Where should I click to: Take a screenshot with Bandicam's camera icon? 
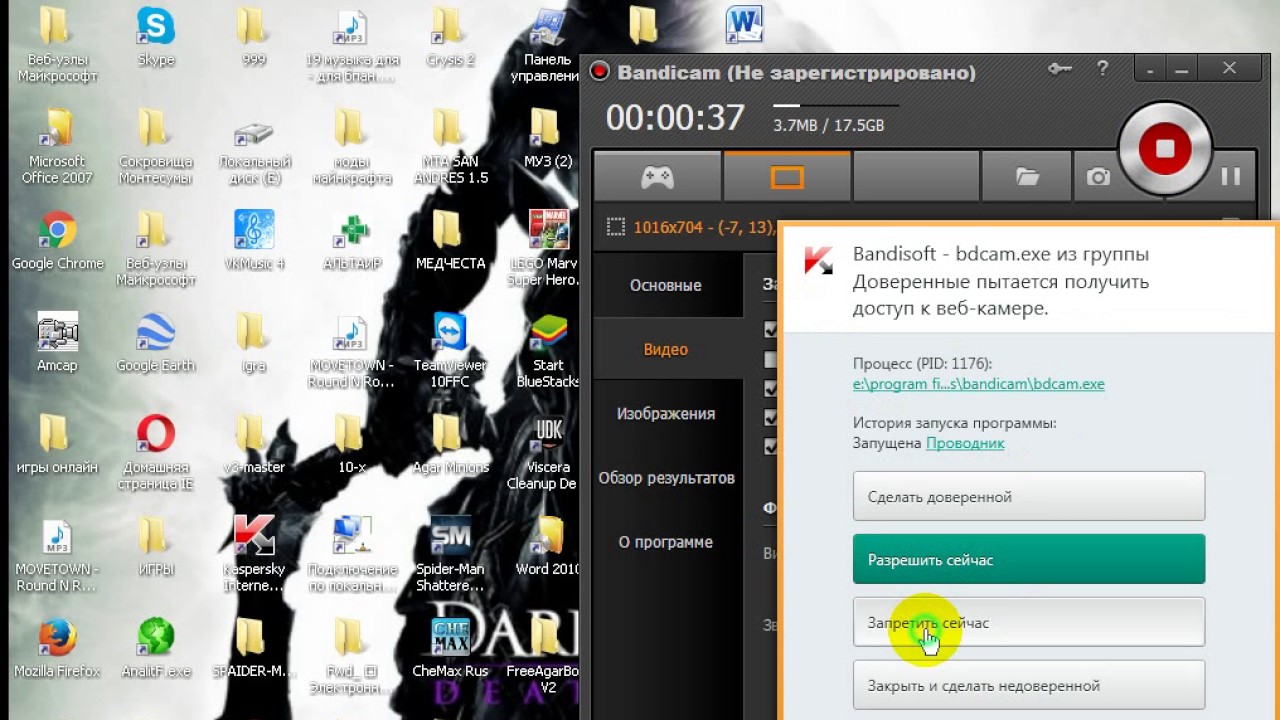pos(1098,177)
